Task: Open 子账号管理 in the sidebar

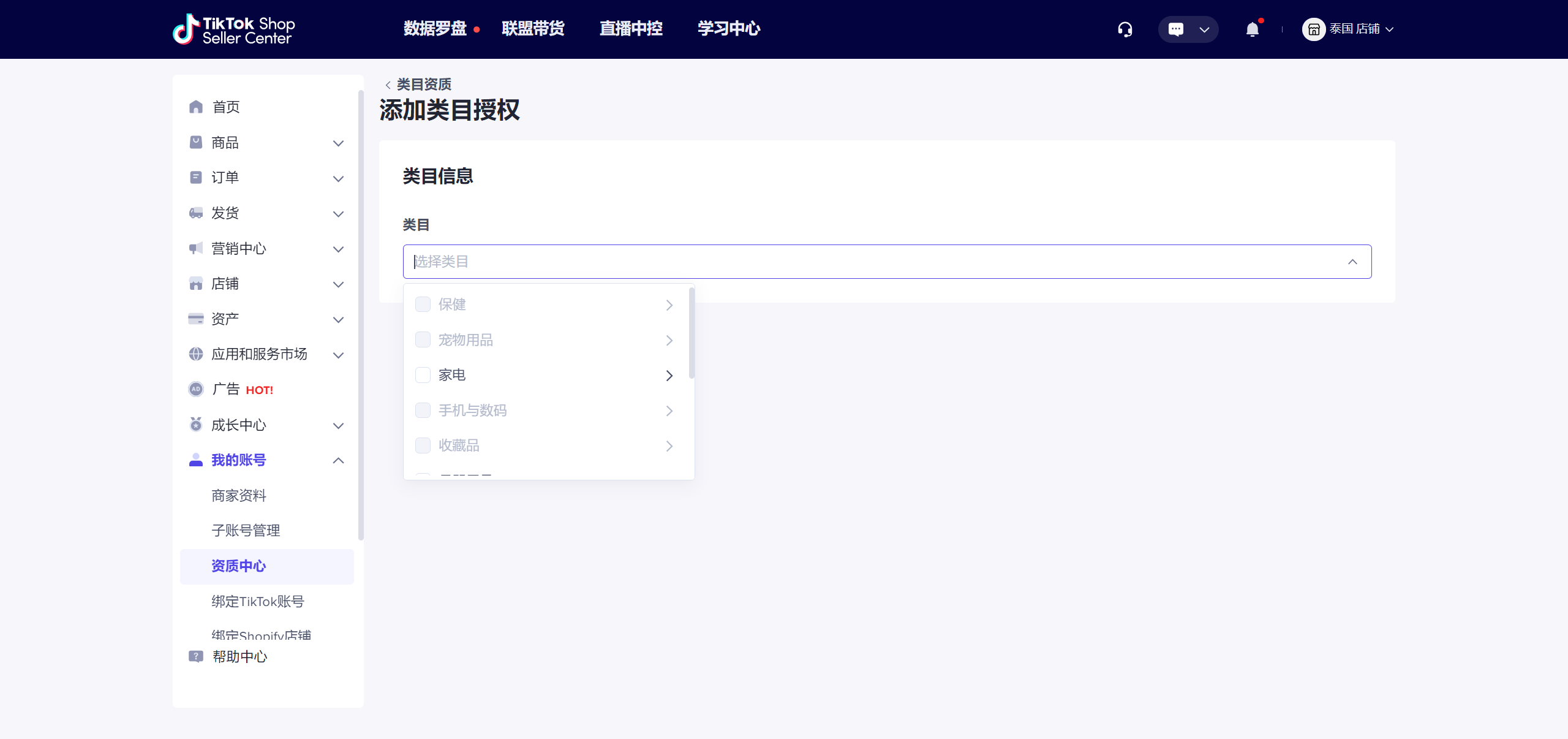Action: (x=246, y=530)
